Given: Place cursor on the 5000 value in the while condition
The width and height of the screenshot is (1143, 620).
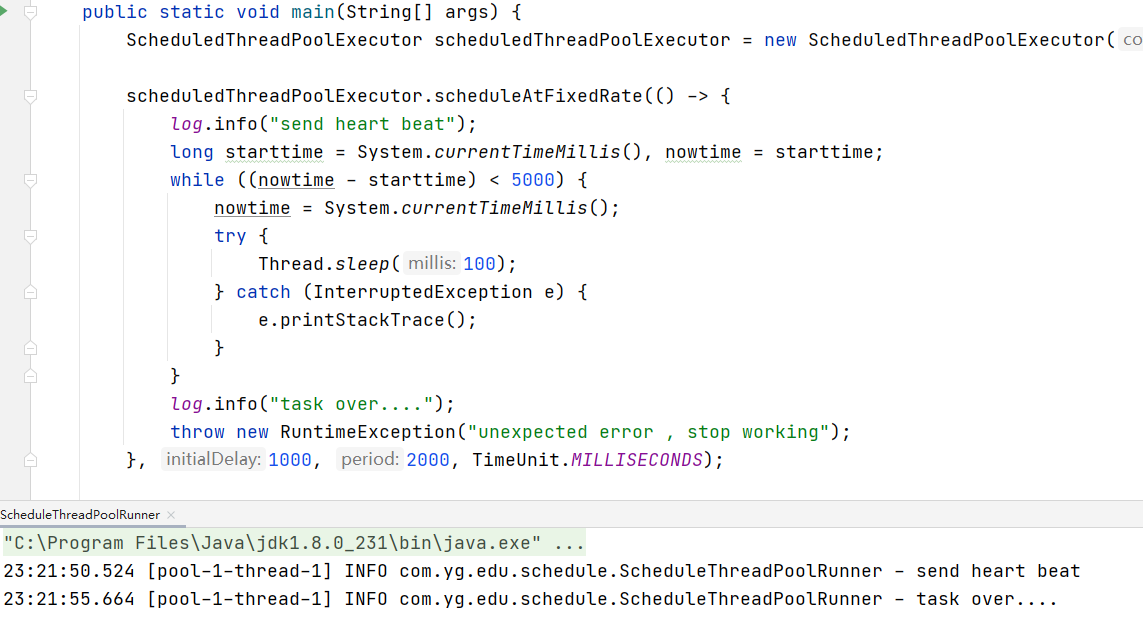Looking at the screenshot, I should [x=533, y=180].
